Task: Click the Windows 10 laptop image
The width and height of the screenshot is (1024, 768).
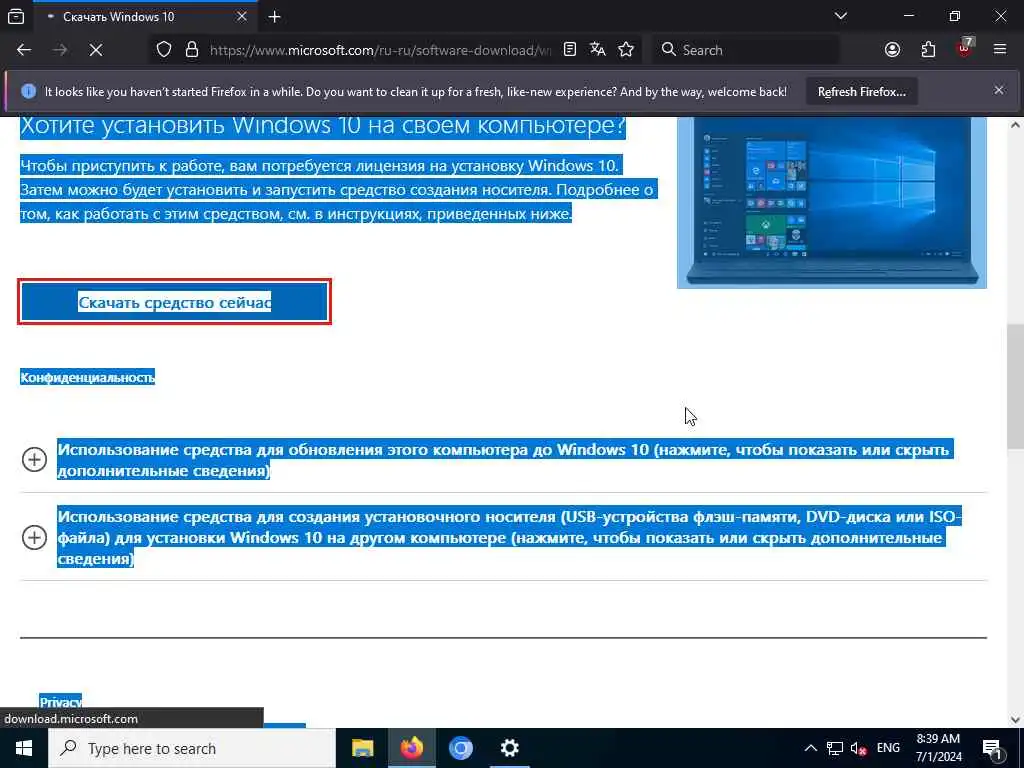Action: tap(831, 202)
